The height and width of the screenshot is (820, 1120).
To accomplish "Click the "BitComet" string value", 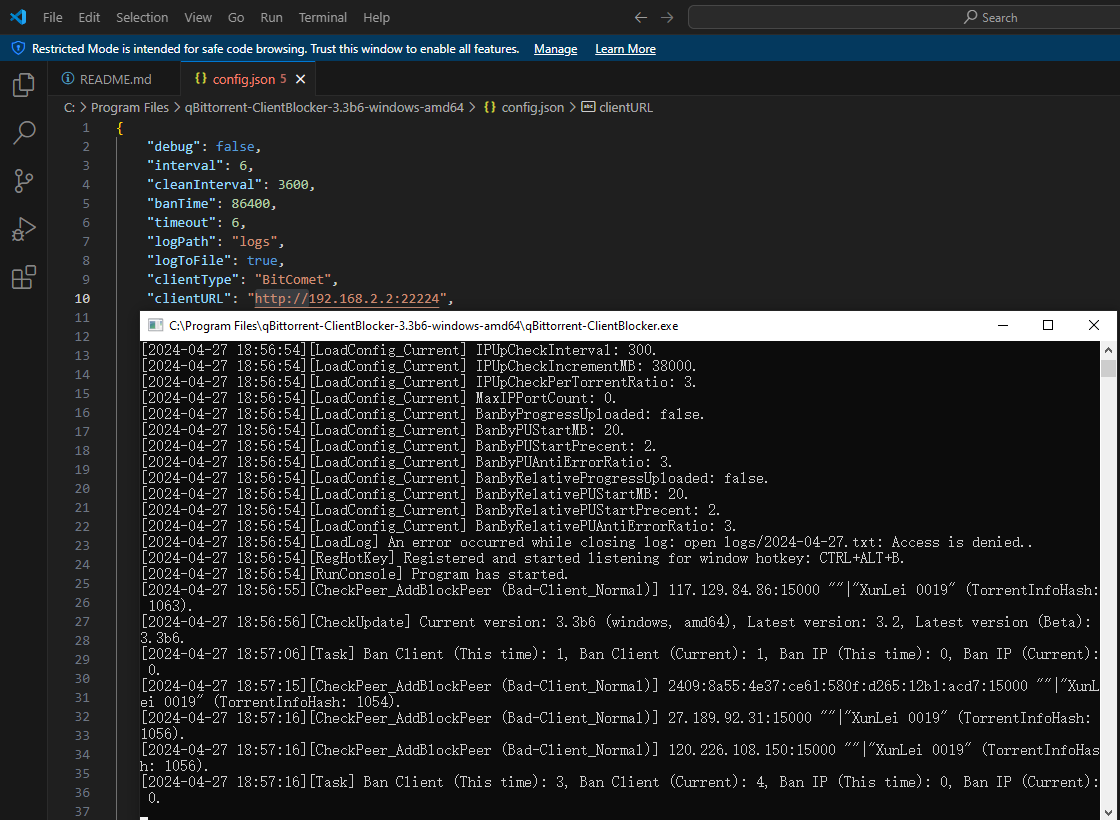I will click(x=293, y=279).
